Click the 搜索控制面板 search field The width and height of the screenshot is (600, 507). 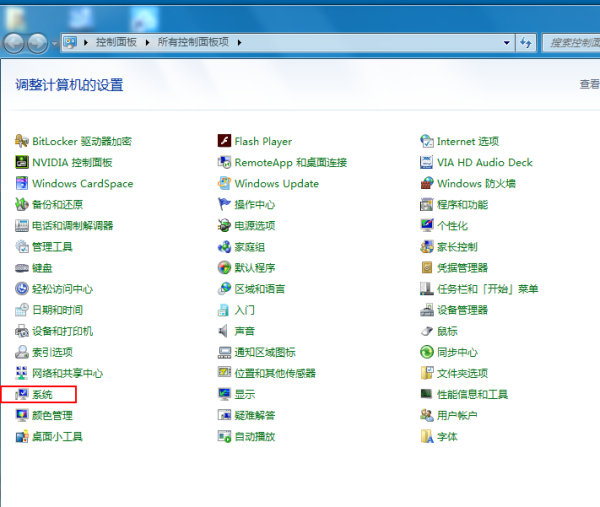coord(571,42)
